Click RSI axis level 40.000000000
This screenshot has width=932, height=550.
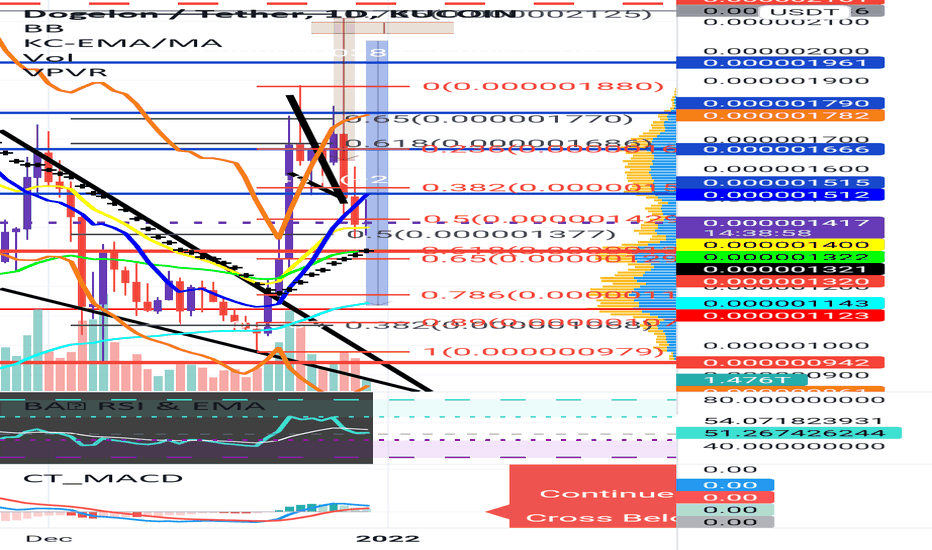coord(793,447)
